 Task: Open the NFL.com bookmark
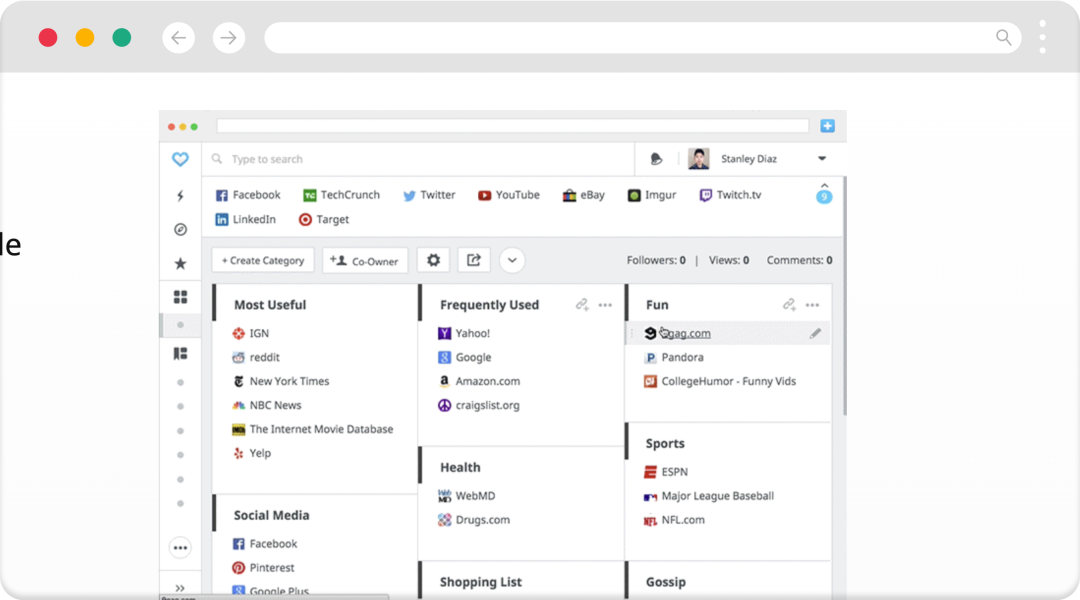click(674, 520)
